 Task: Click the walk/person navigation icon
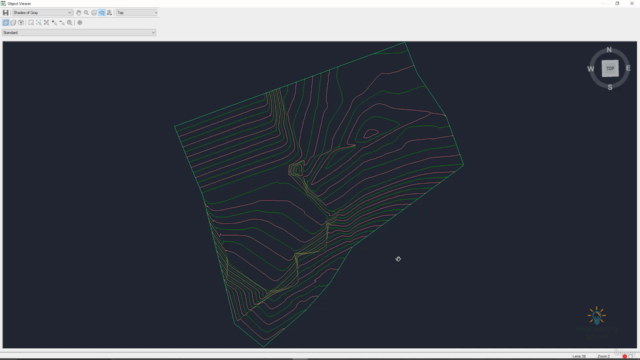109,13
